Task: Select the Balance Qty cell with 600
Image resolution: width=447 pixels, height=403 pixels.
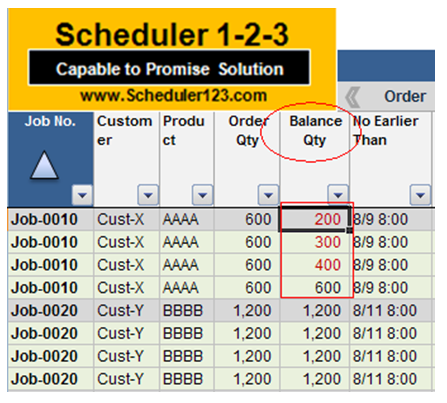Action: pyautogui.click(x=315, y=288)
